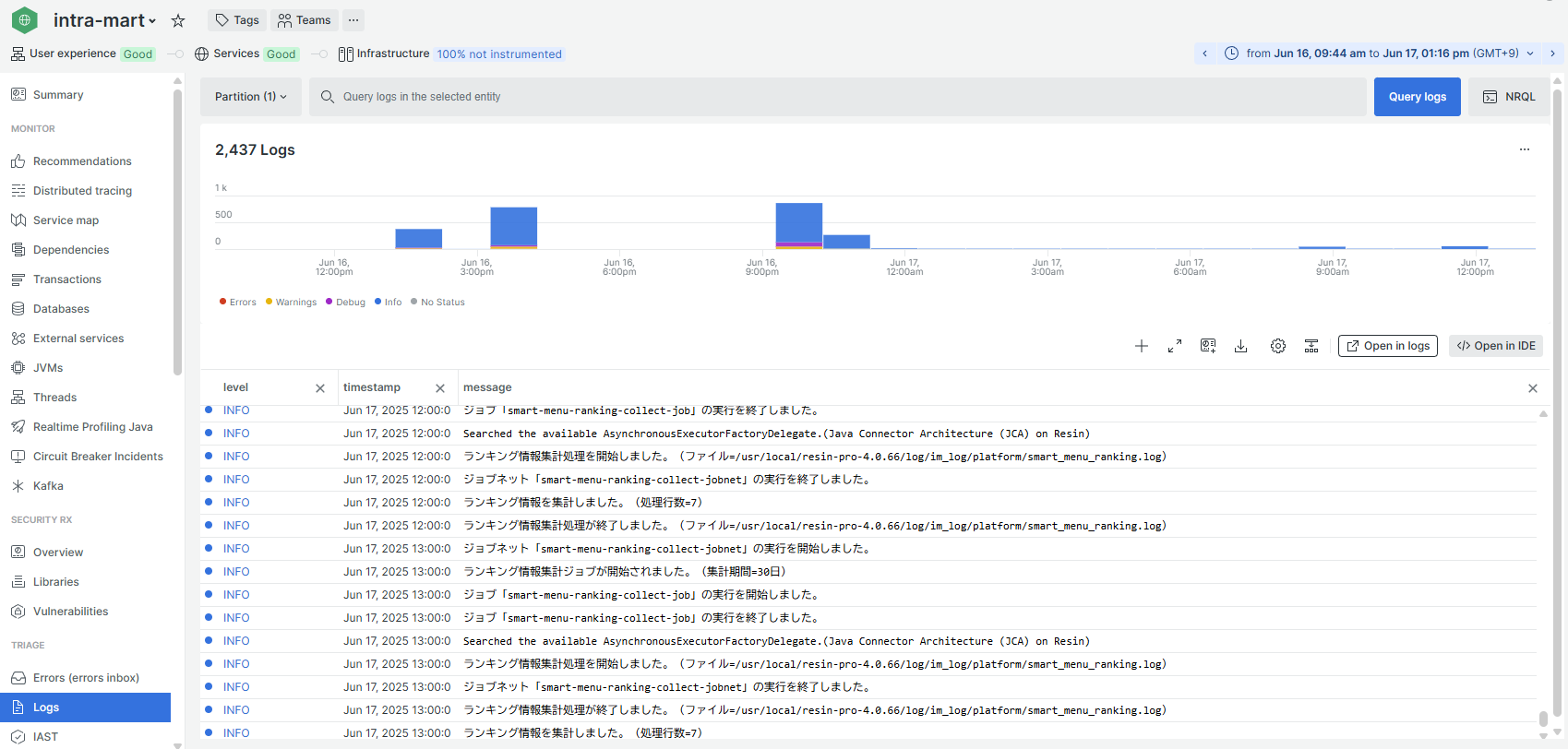Image resolution: width=1568 pixels, height=749 pixels.
Task: Click the add to dashboard icon
Action: 1208,346
